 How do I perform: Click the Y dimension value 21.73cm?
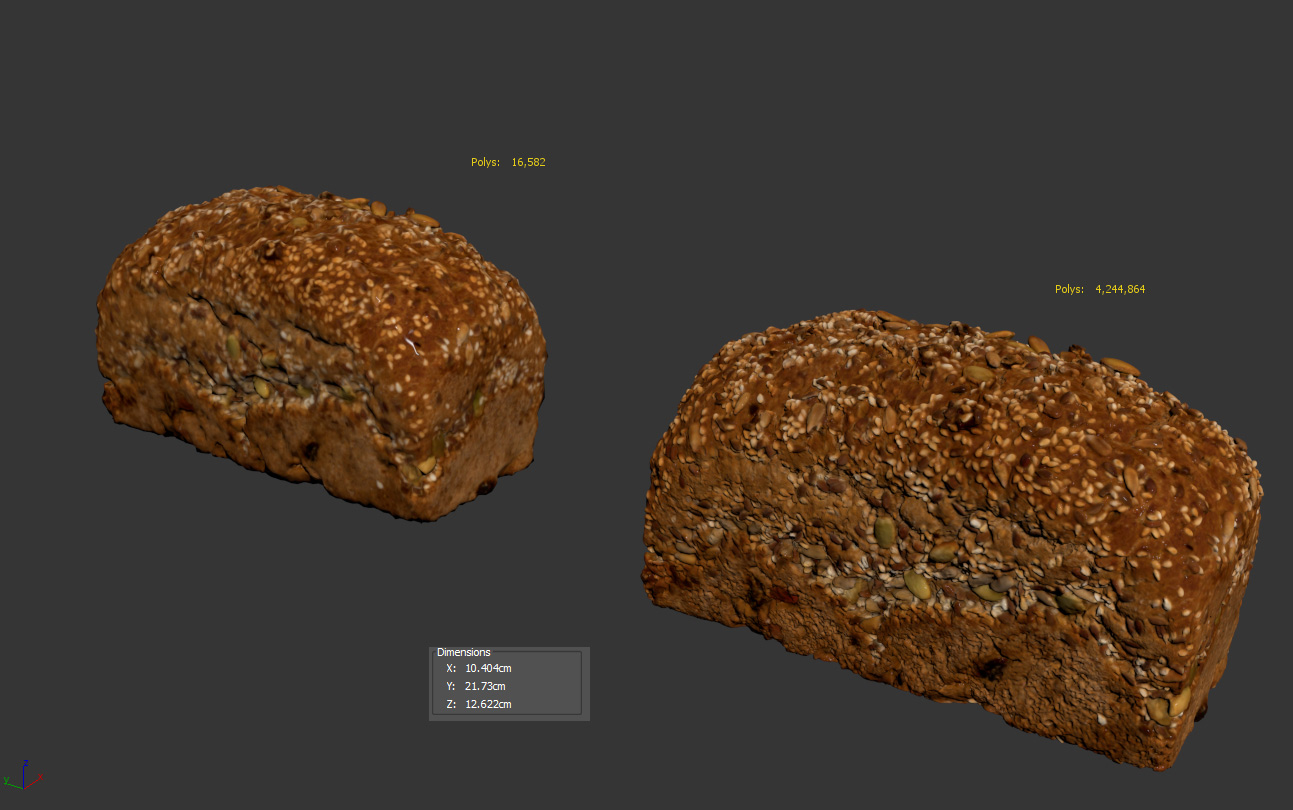[485, 686]
